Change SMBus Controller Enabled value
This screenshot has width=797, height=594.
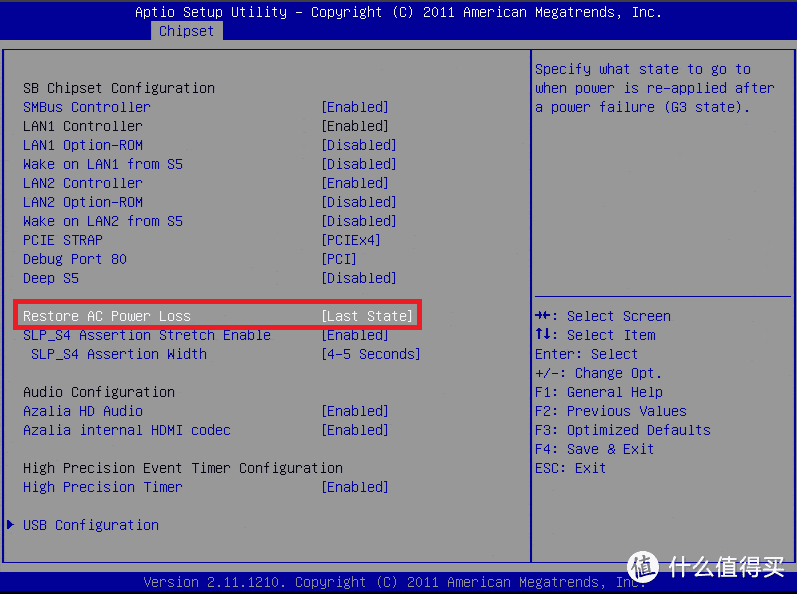pos(355,107)
